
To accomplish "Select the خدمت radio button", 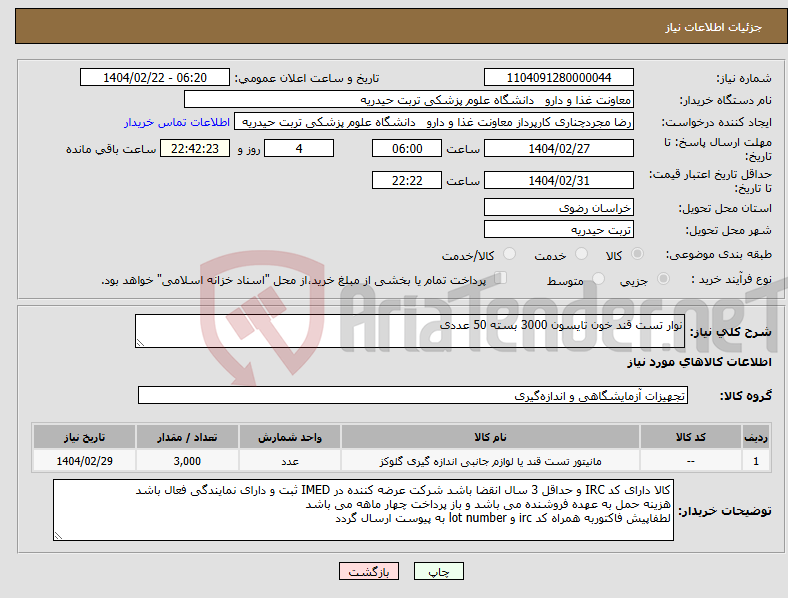I will tap(581, 254).
